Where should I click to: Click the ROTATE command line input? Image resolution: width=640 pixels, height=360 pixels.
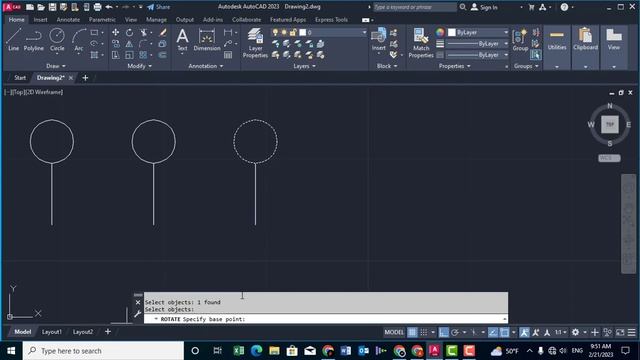coord(326,319)
